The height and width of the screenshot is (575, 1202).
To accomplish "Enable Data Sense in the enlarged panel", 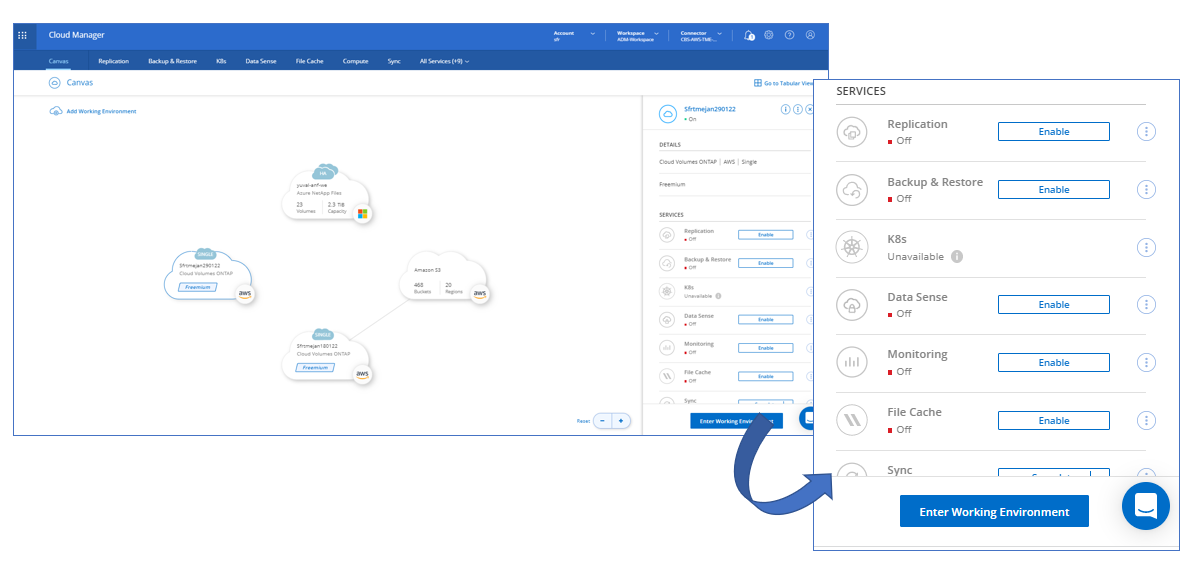I will click(x=1054, y=305).
